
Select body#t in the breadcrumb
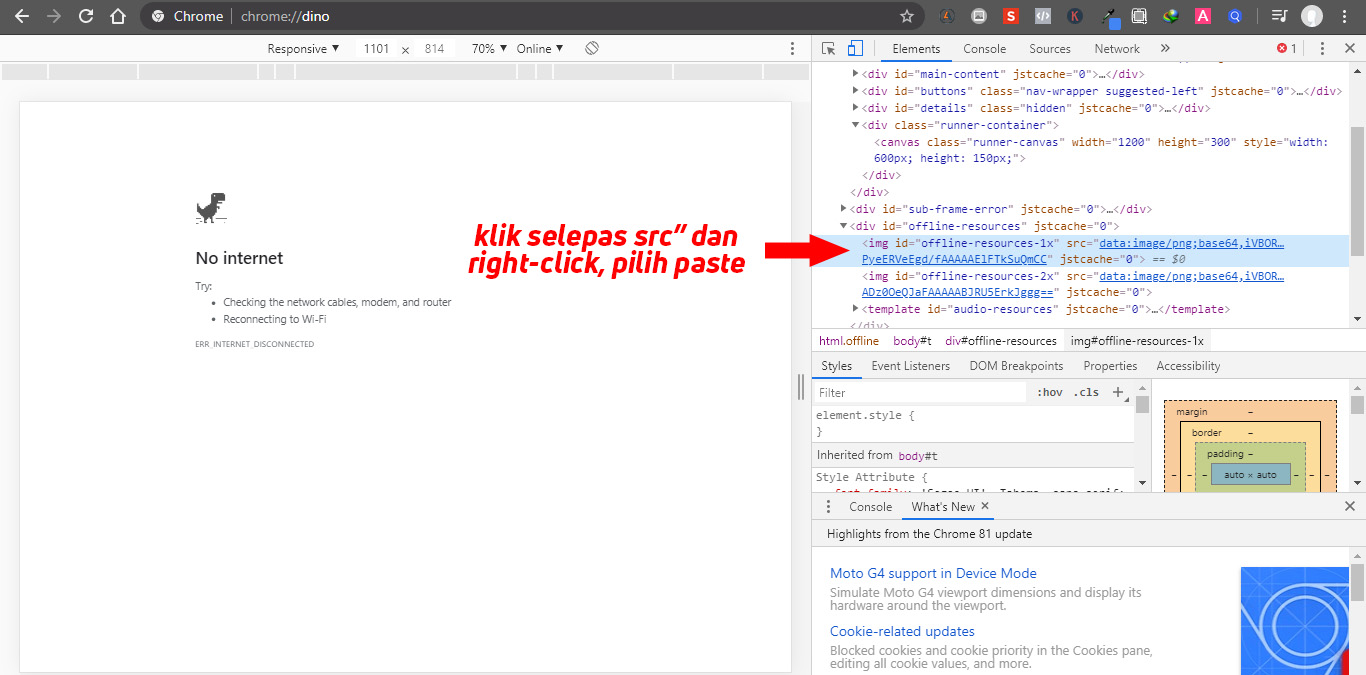(x=912, y=341)
